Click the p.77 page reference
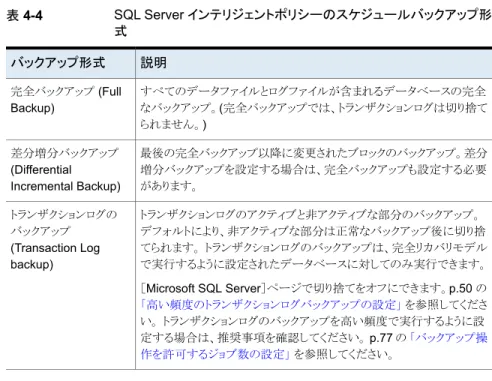Screen dimensions: 492x381 (381, 338)
